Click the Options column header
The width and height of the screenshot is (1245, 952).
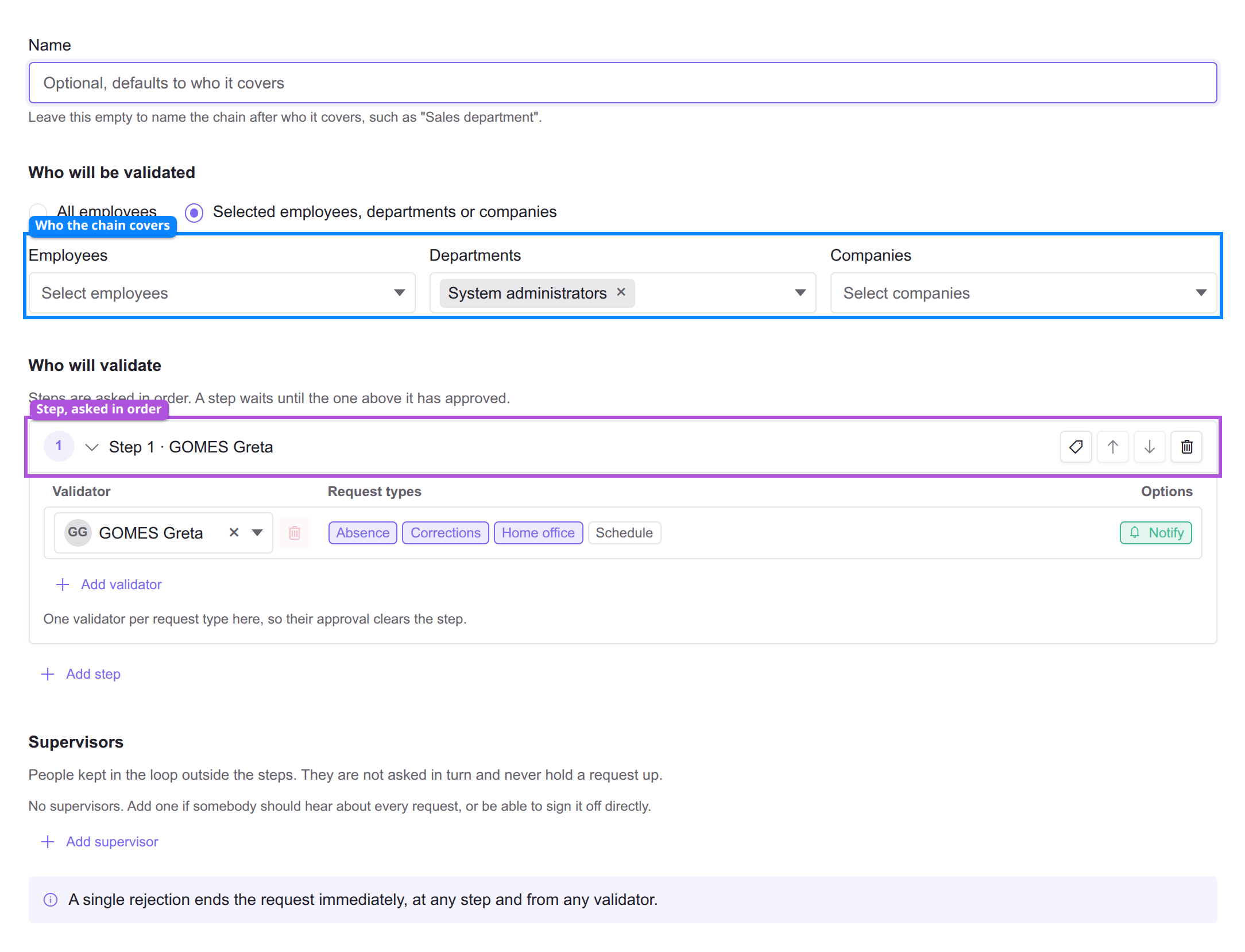tap(1166, 492)
